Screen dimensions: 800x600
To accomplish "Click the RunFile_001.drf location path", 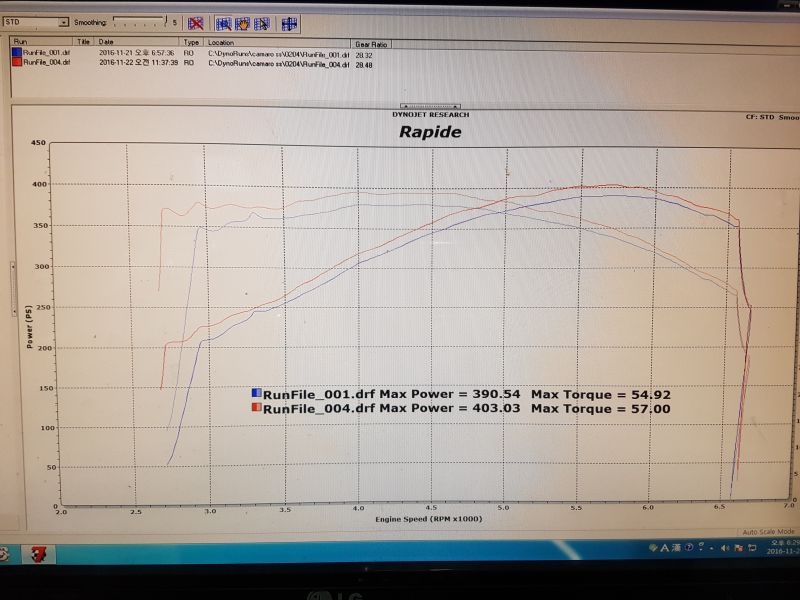I will (279, 54).
